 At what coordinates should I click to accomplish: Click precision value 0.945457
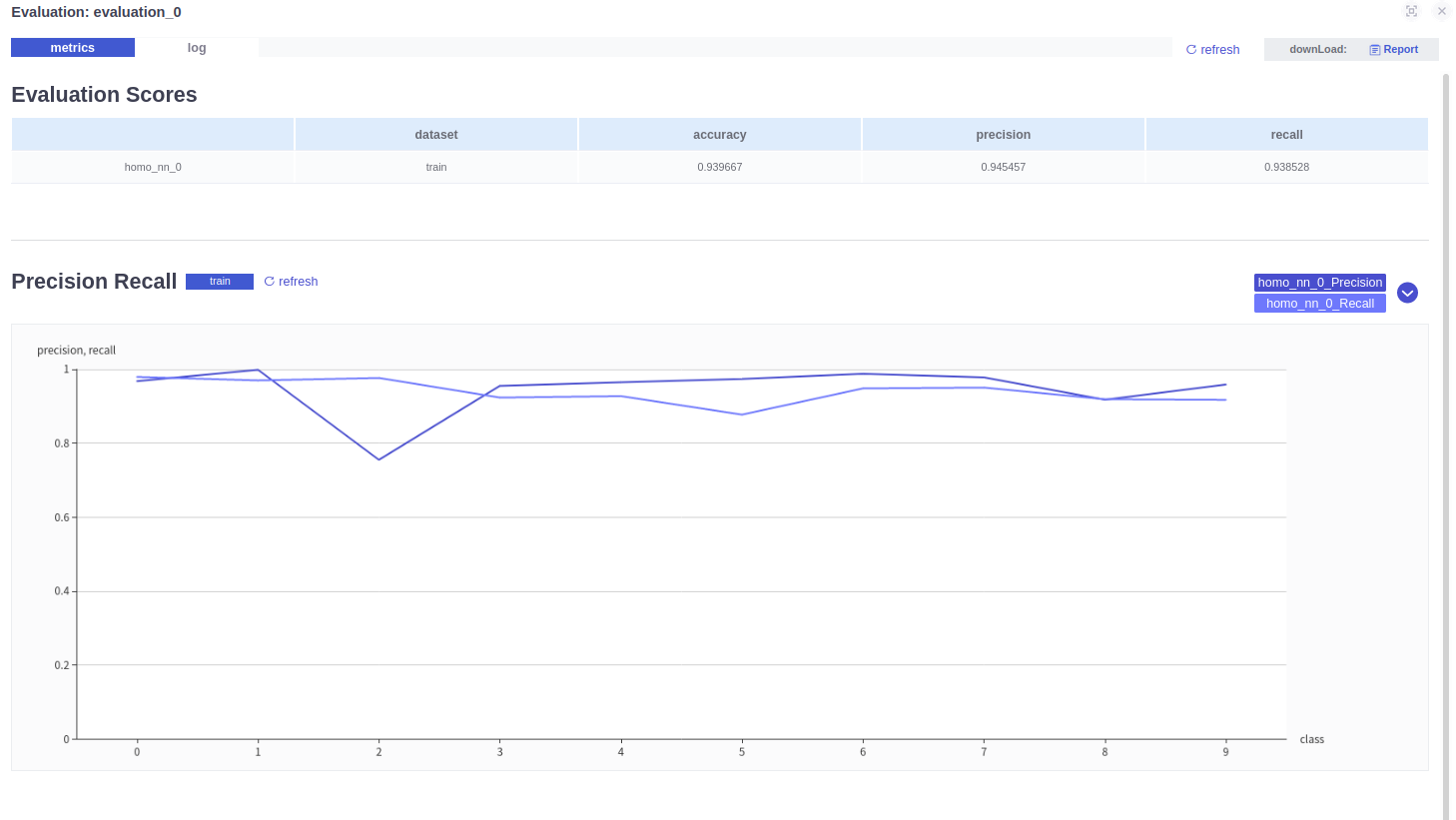tap(1004, 167)
